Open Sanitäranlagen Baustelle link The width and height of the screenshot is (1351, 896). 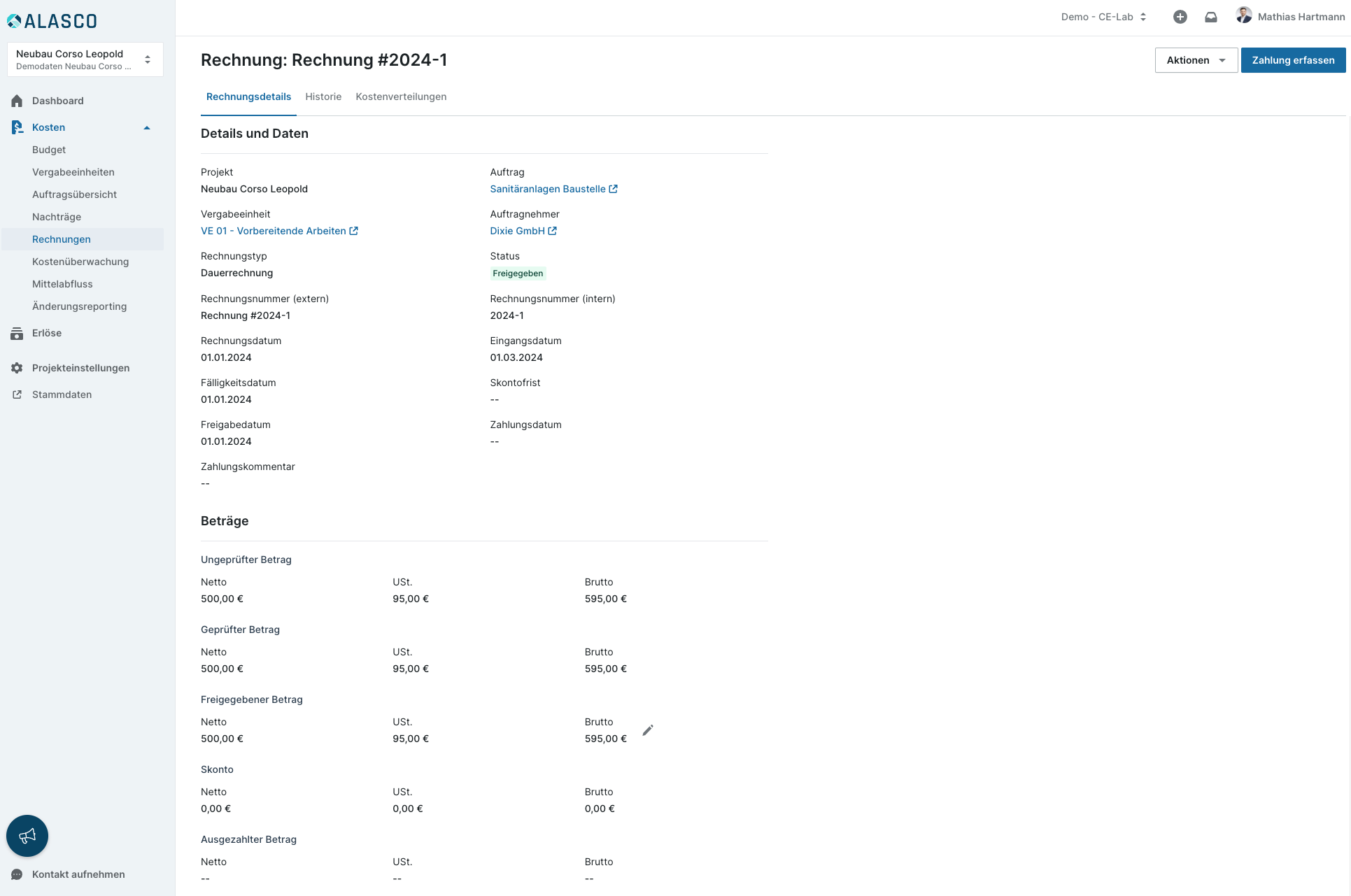tap(548, 189)
